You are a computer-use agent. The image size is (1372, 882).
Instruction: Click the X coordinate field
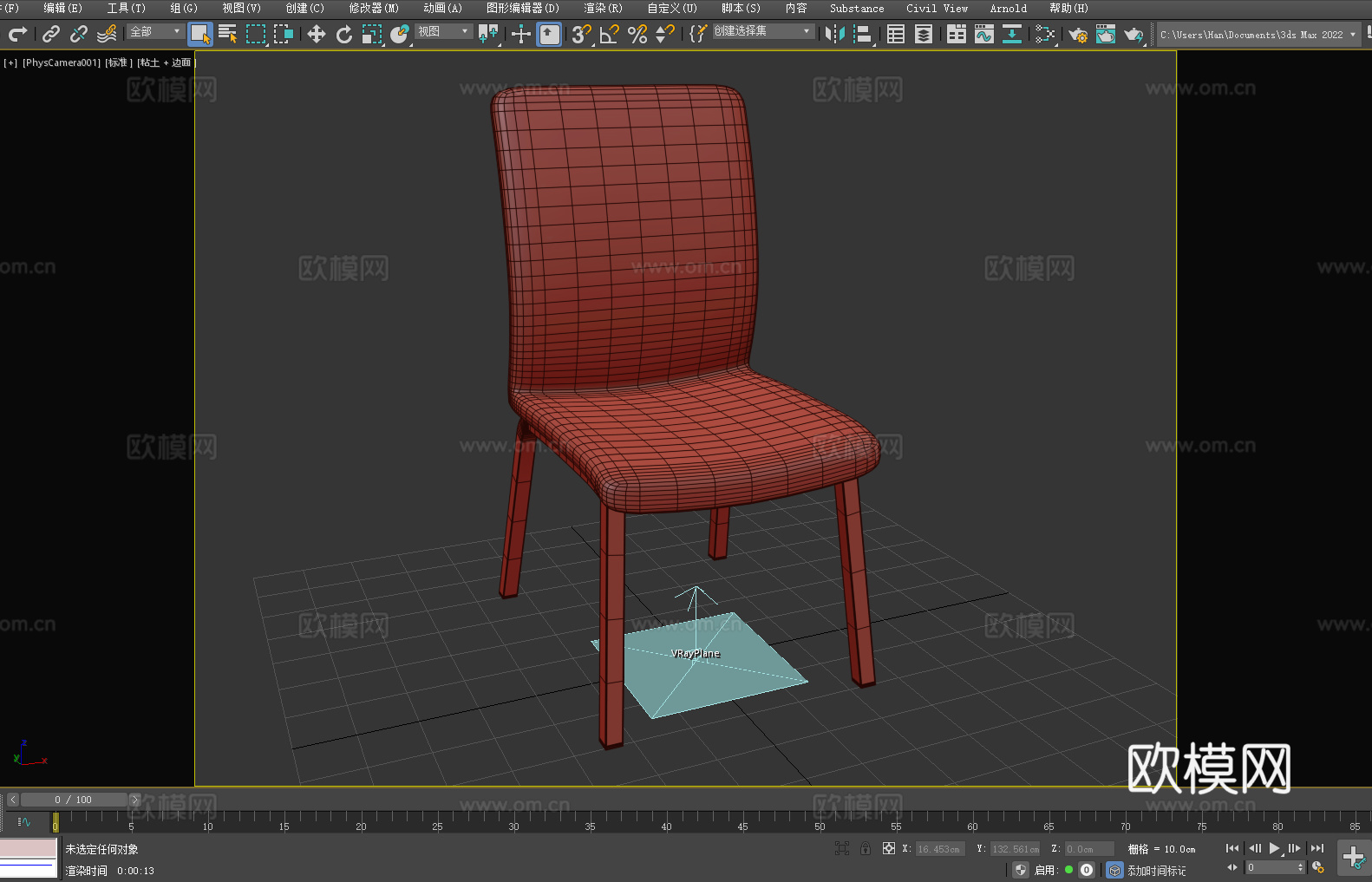tap(940, 849)
